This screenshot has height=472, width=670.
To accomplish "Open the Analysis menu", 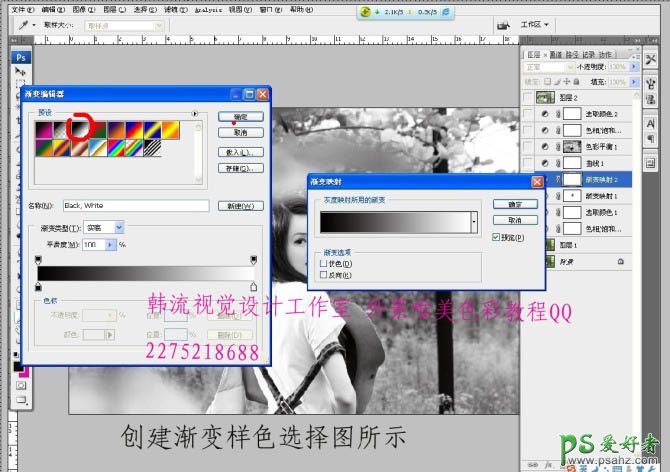I will [208, 6].
